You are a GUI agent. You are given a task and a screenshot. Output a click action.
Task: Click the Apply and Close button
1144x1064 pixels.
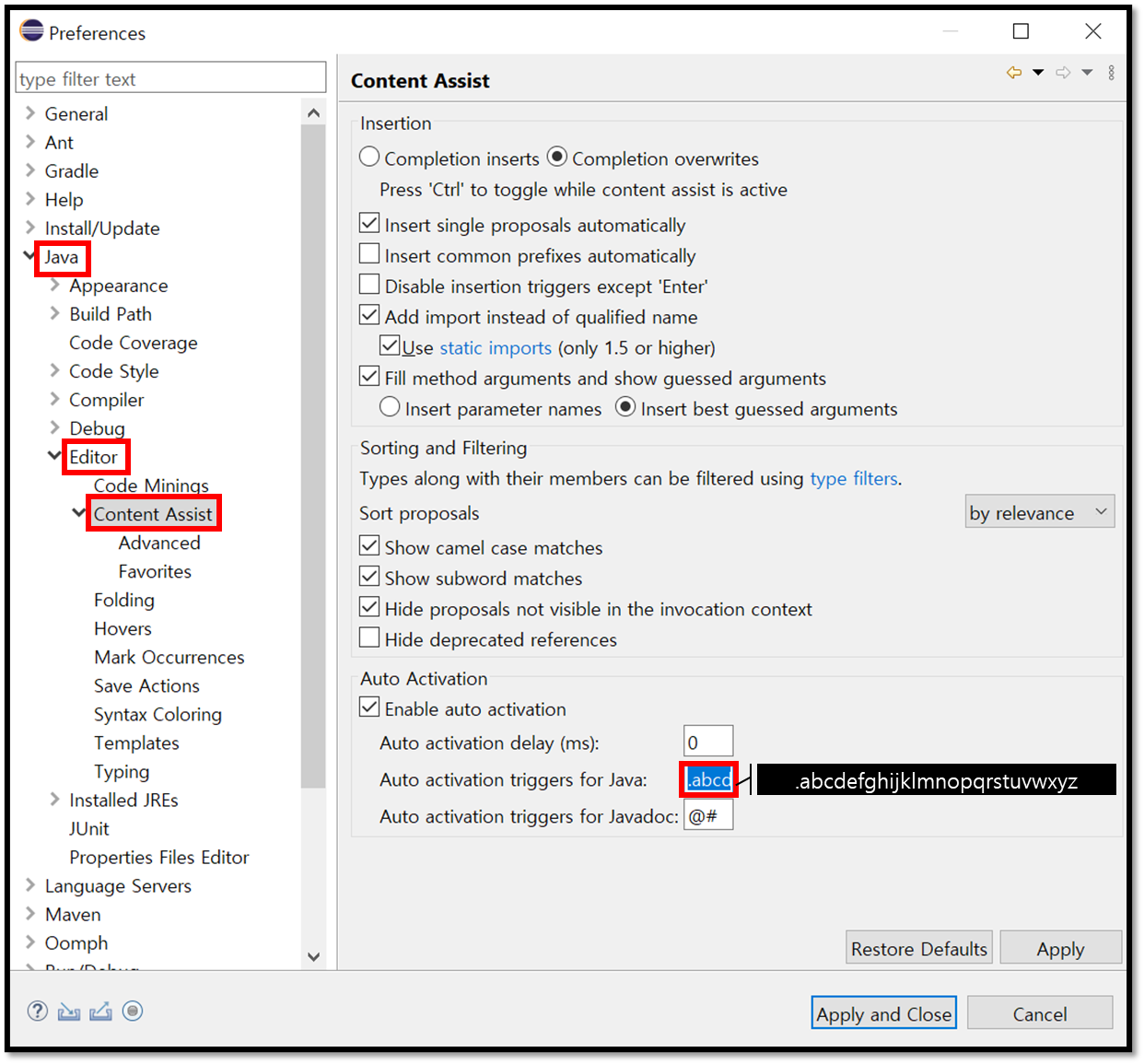(884, 1013)
